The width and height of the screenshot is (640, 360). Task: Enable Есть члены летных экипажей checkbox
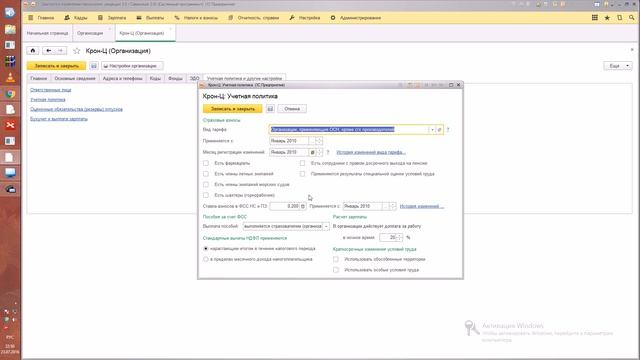click(x=206, y=173)
